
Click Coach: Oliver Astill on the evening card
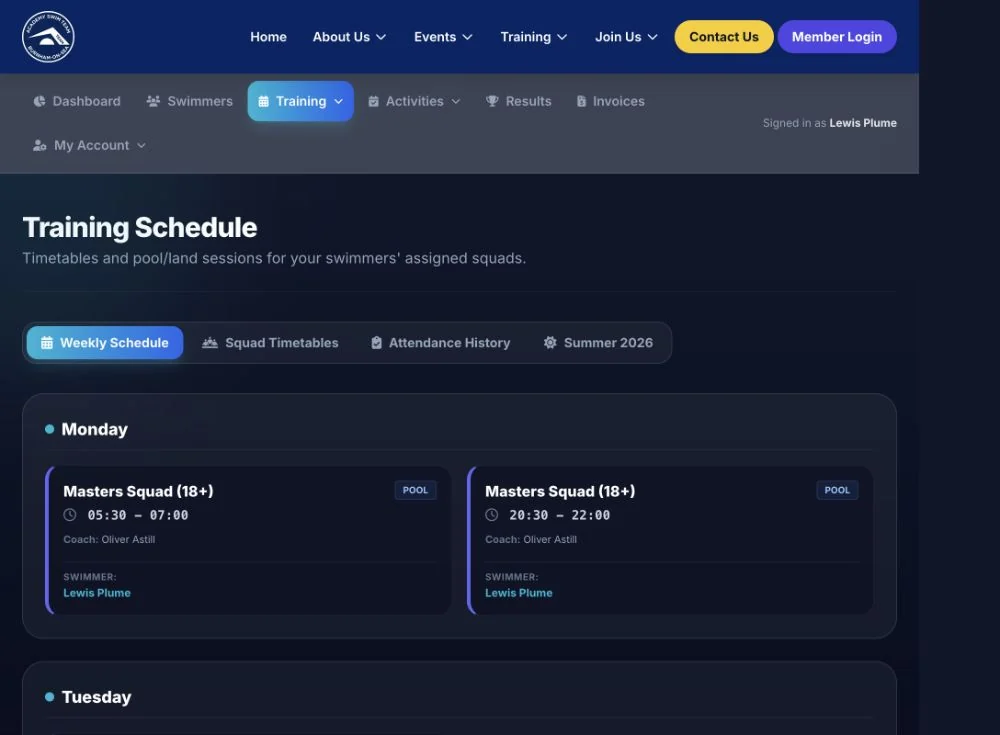click(x=531, y=539)
